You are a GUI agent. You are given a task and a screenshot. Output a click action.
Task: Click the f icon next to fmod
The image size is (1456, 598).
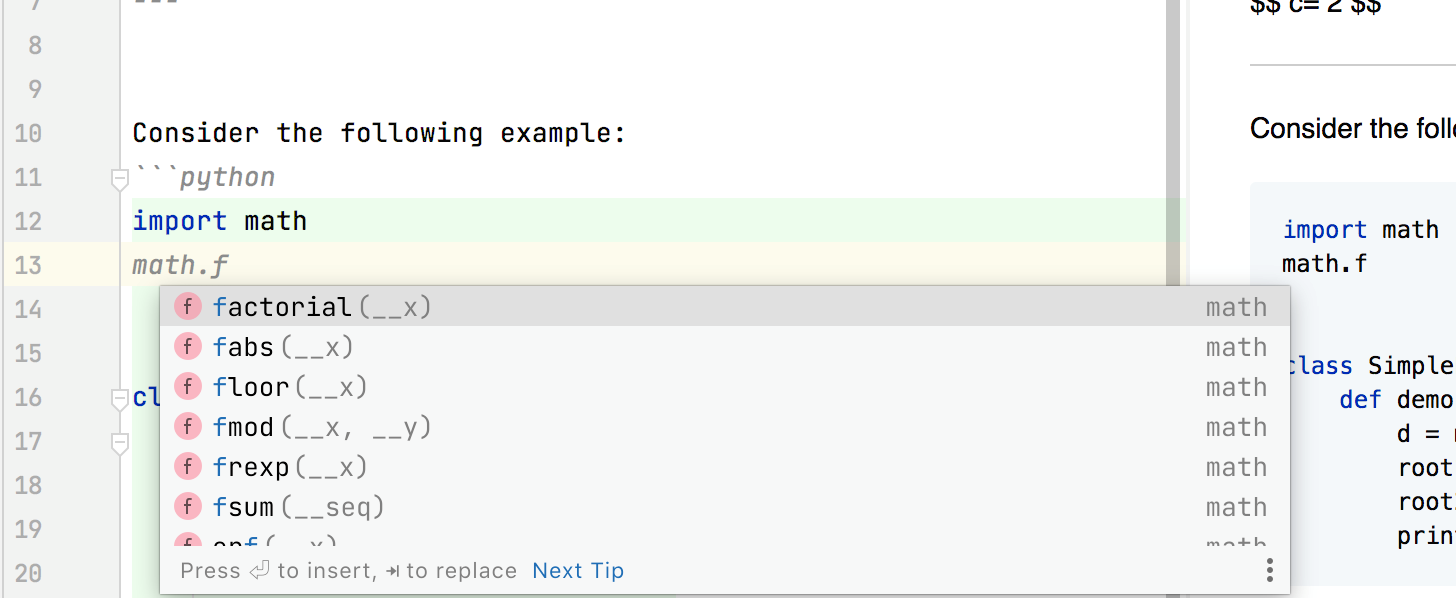tap(188, 426)
